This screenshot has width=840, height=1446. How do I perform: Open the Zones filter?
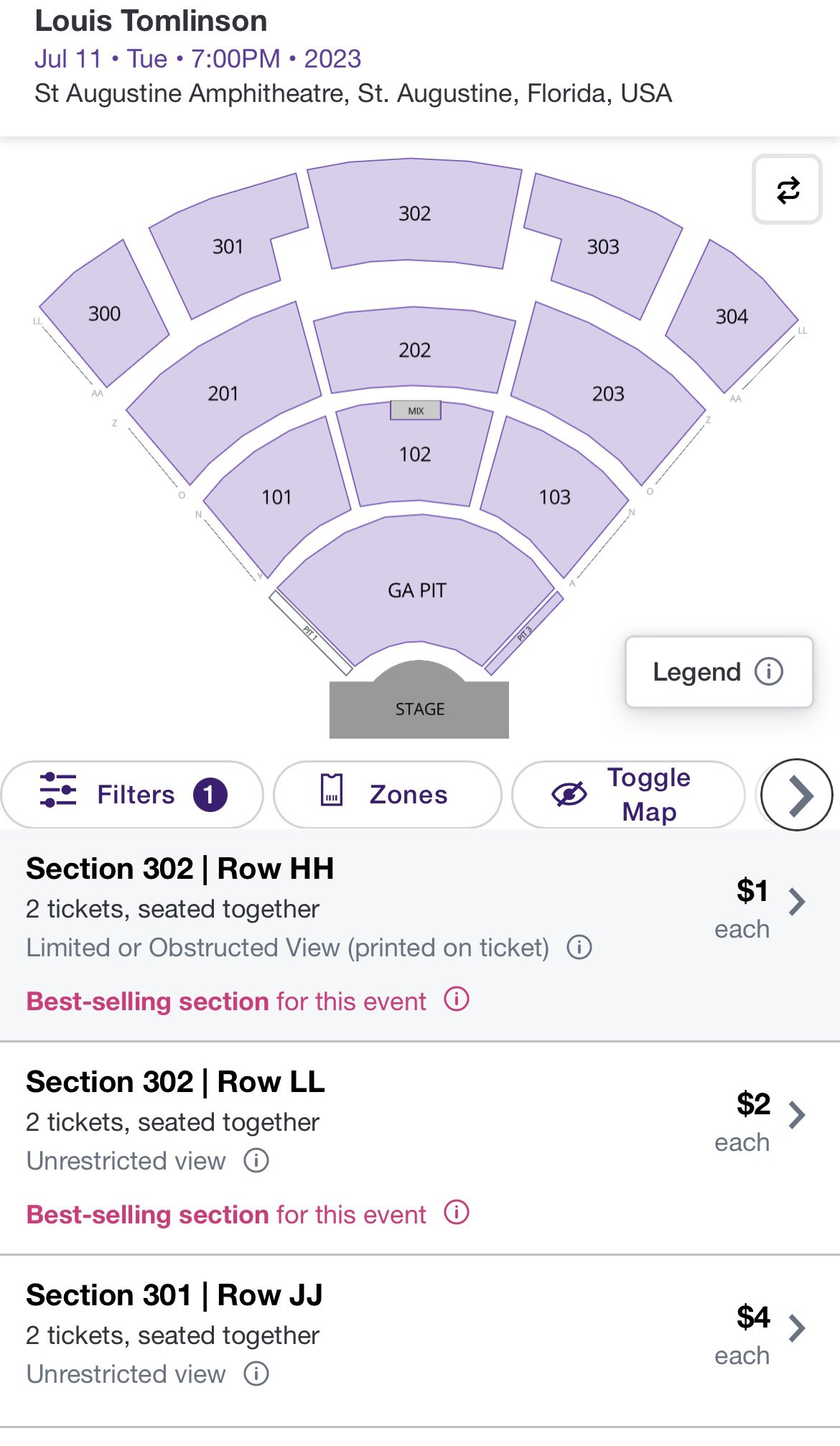(x=388, y=795)
